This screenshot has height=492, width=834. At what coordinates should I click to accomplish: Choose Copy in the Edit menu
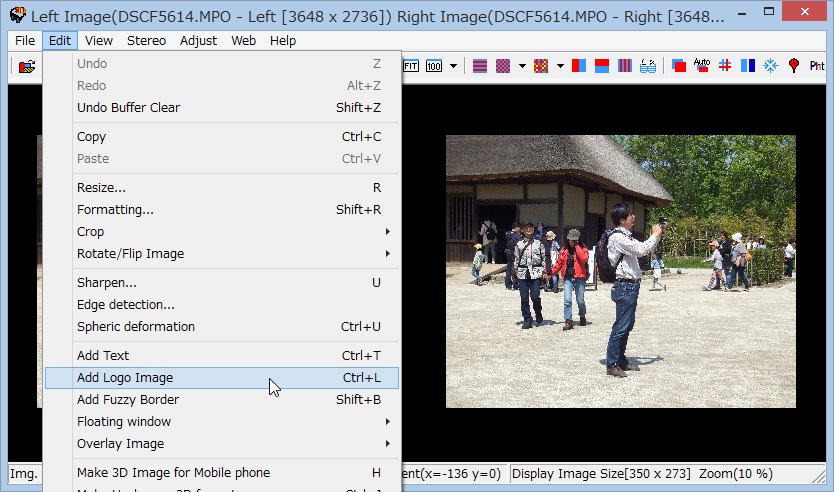coord(222,137)
